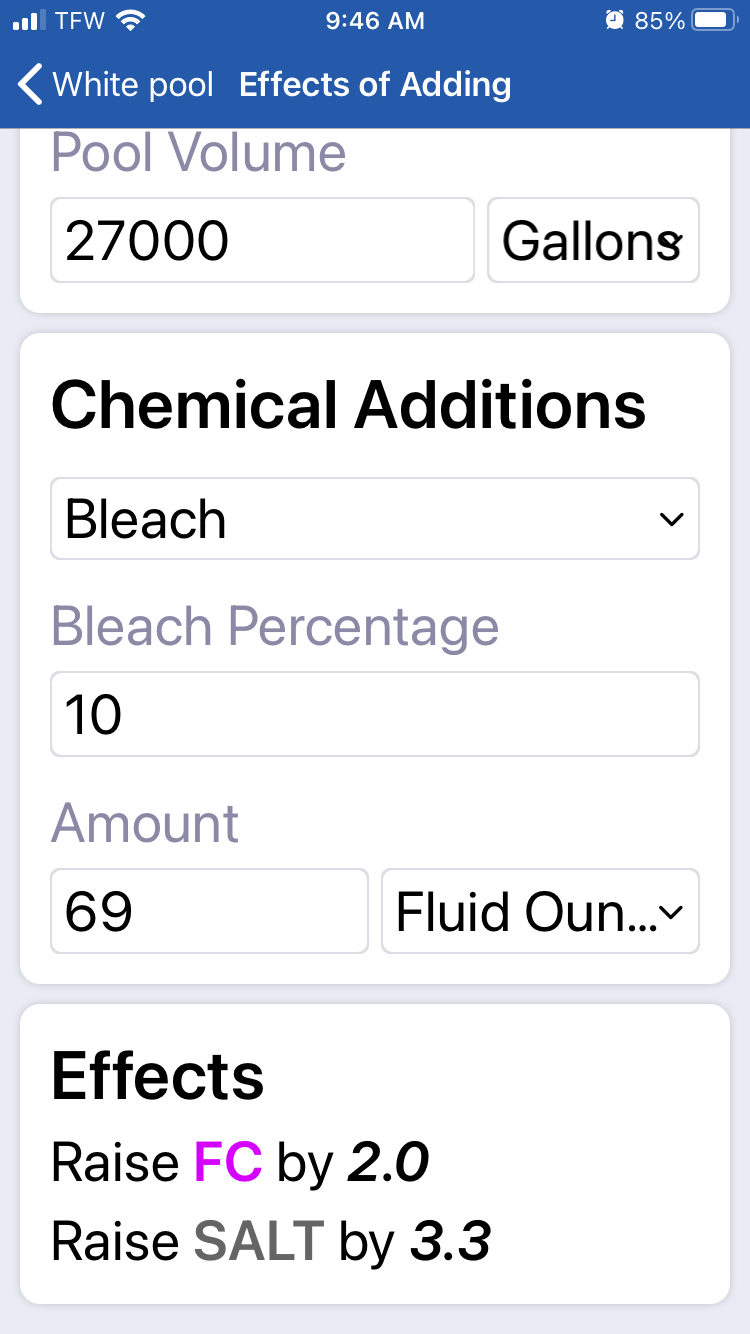Tap the Wi-Fi status icon
Viewport: 750px width, 1334px height.
click(131, 20)
